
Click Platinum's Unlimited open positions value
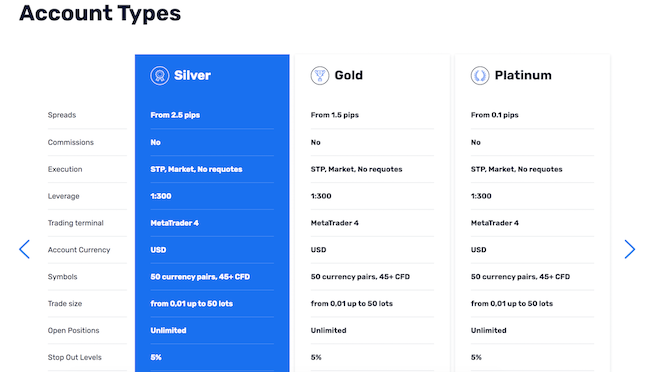pos(488,331)
